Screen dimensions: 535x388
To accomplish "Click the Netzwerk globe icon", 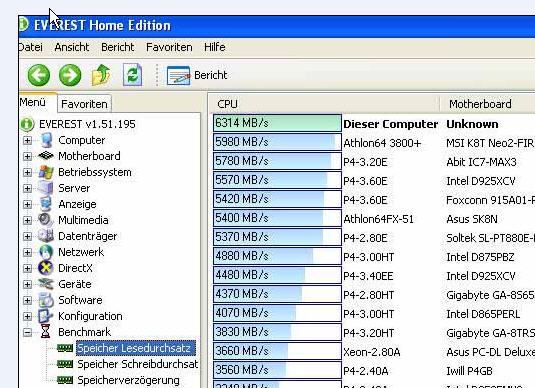I will pyautogui.click(x=46, y=252).
